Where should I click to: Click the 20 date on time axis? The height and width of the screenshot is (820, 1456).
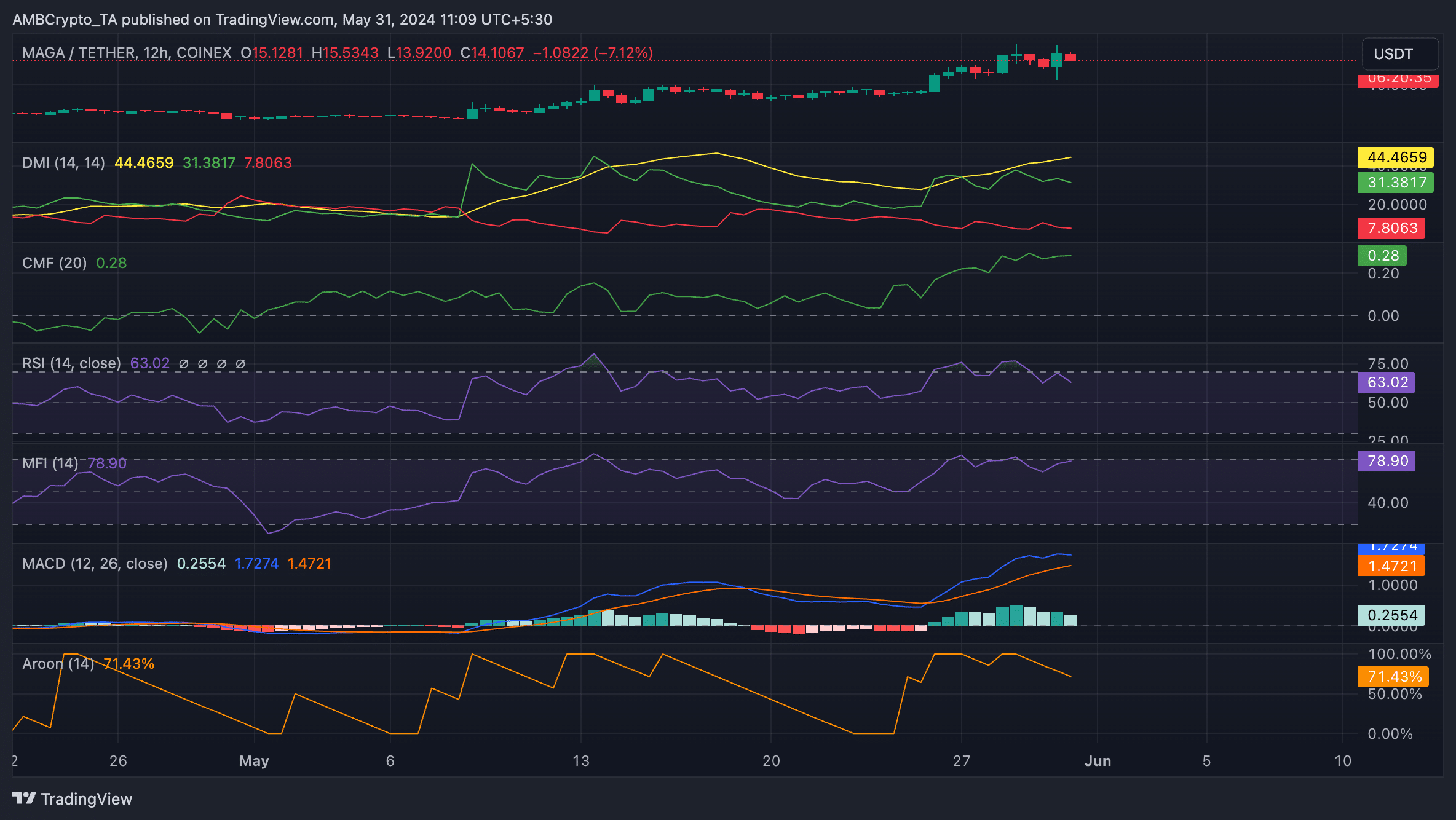click(x=772, y=761)
